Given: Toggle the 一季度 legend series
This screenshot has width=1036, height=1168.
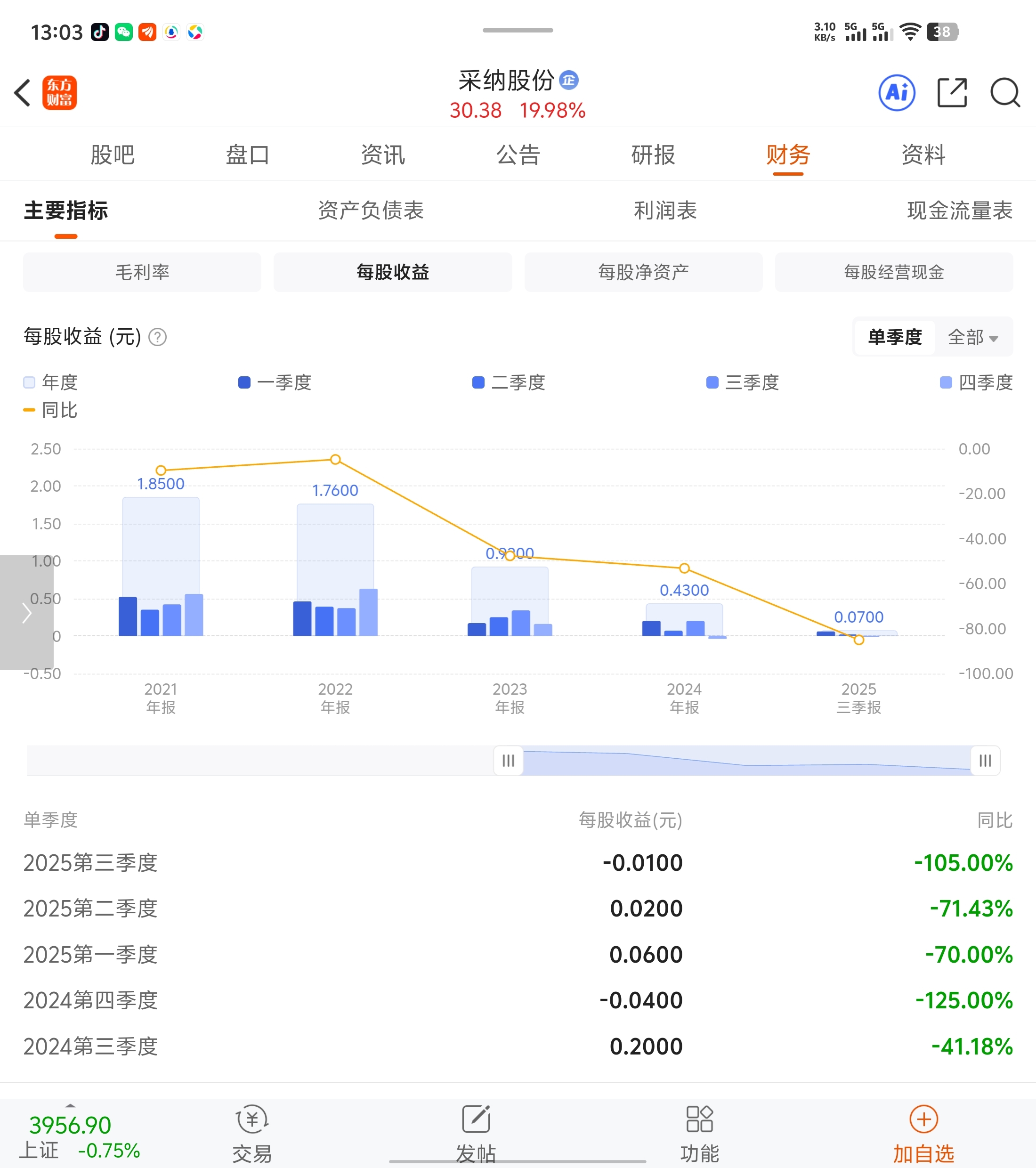Looking at the screenshot, I should 275,382.
